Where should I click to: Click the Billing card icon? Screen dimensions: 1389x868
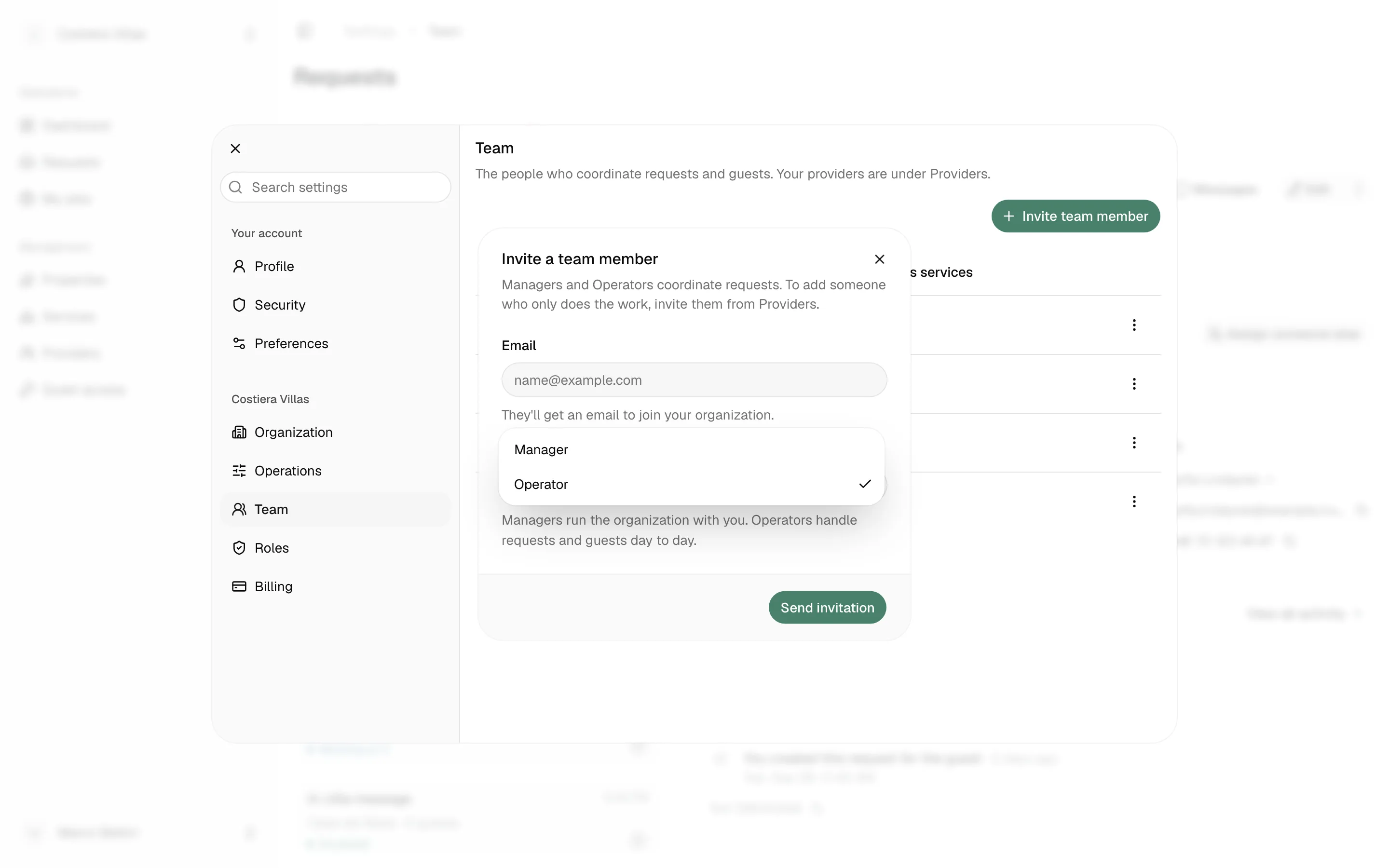point(239,586)
